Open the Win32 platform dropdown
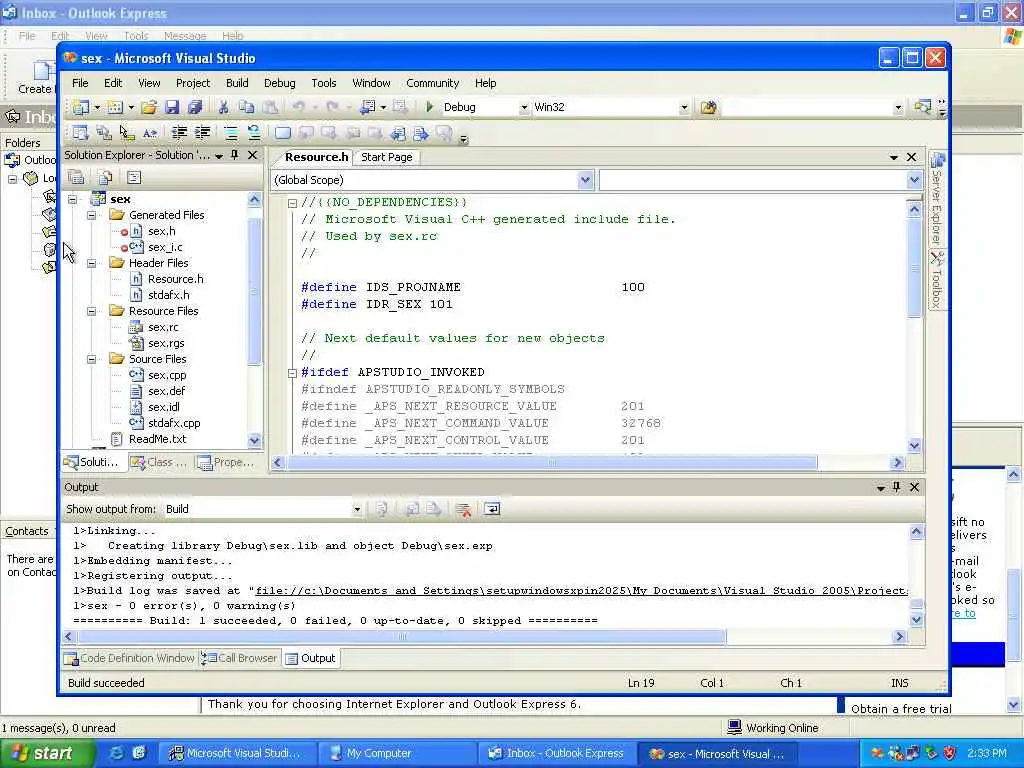 684,108
